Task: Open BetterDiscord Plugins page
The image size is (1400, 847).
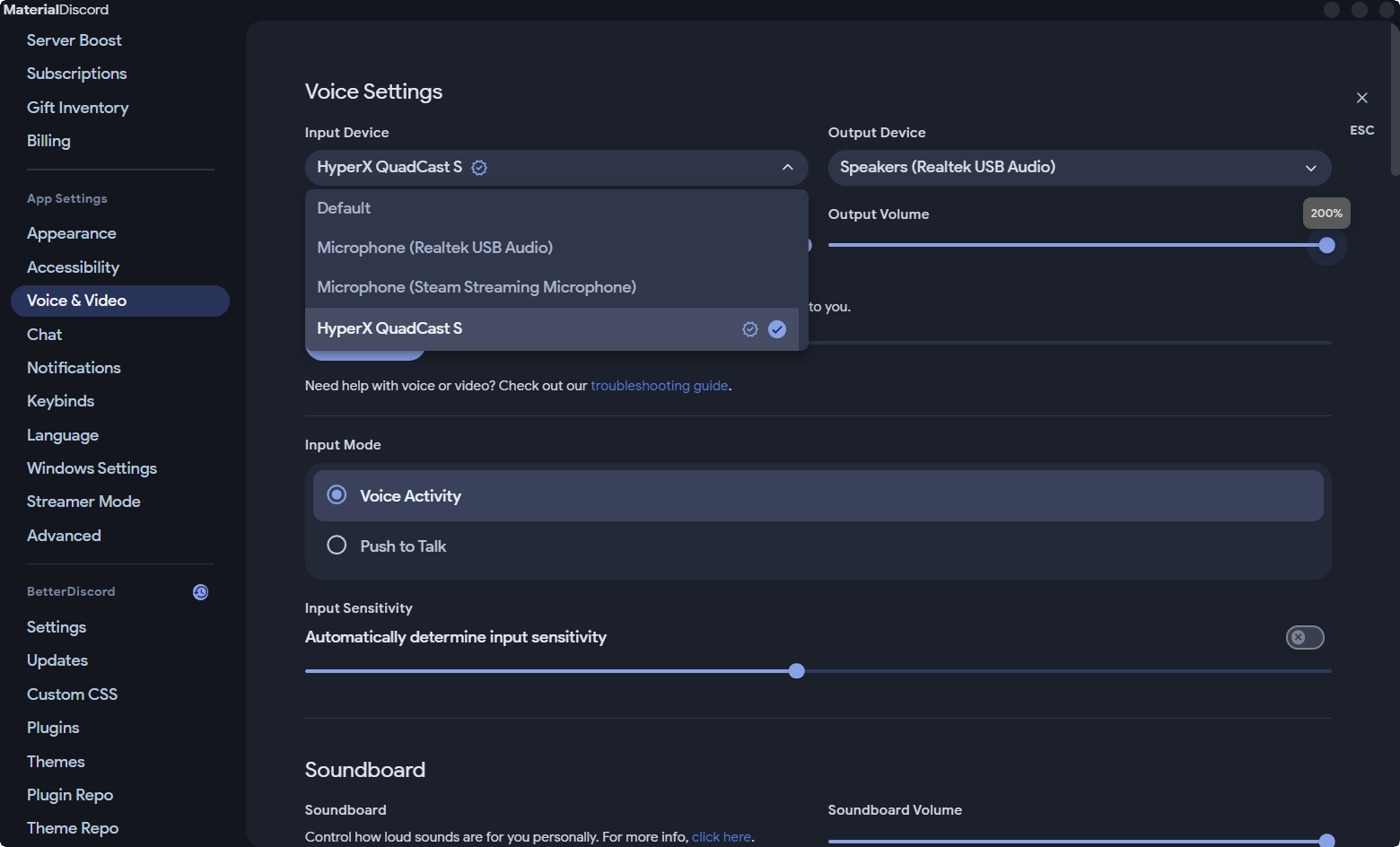Action: point(53,728)
